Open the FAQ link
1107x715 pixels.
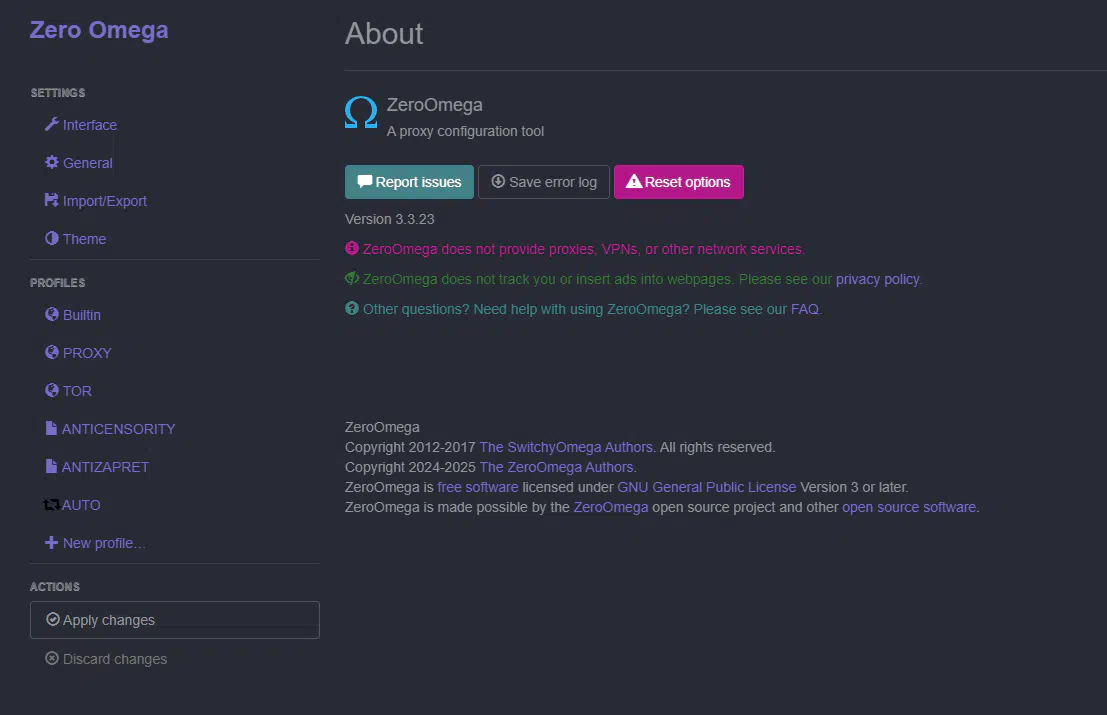coord(805,309)
